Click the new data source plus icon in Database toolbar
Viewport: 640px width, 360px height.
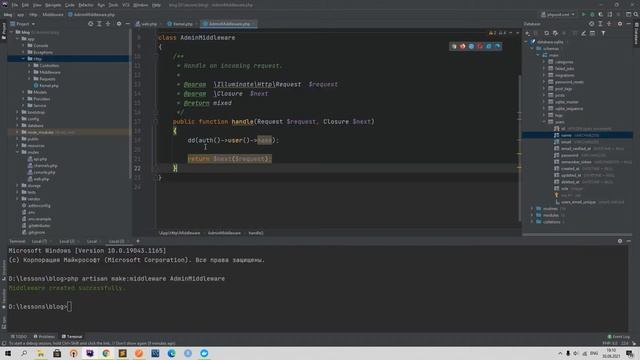(528, 33)
